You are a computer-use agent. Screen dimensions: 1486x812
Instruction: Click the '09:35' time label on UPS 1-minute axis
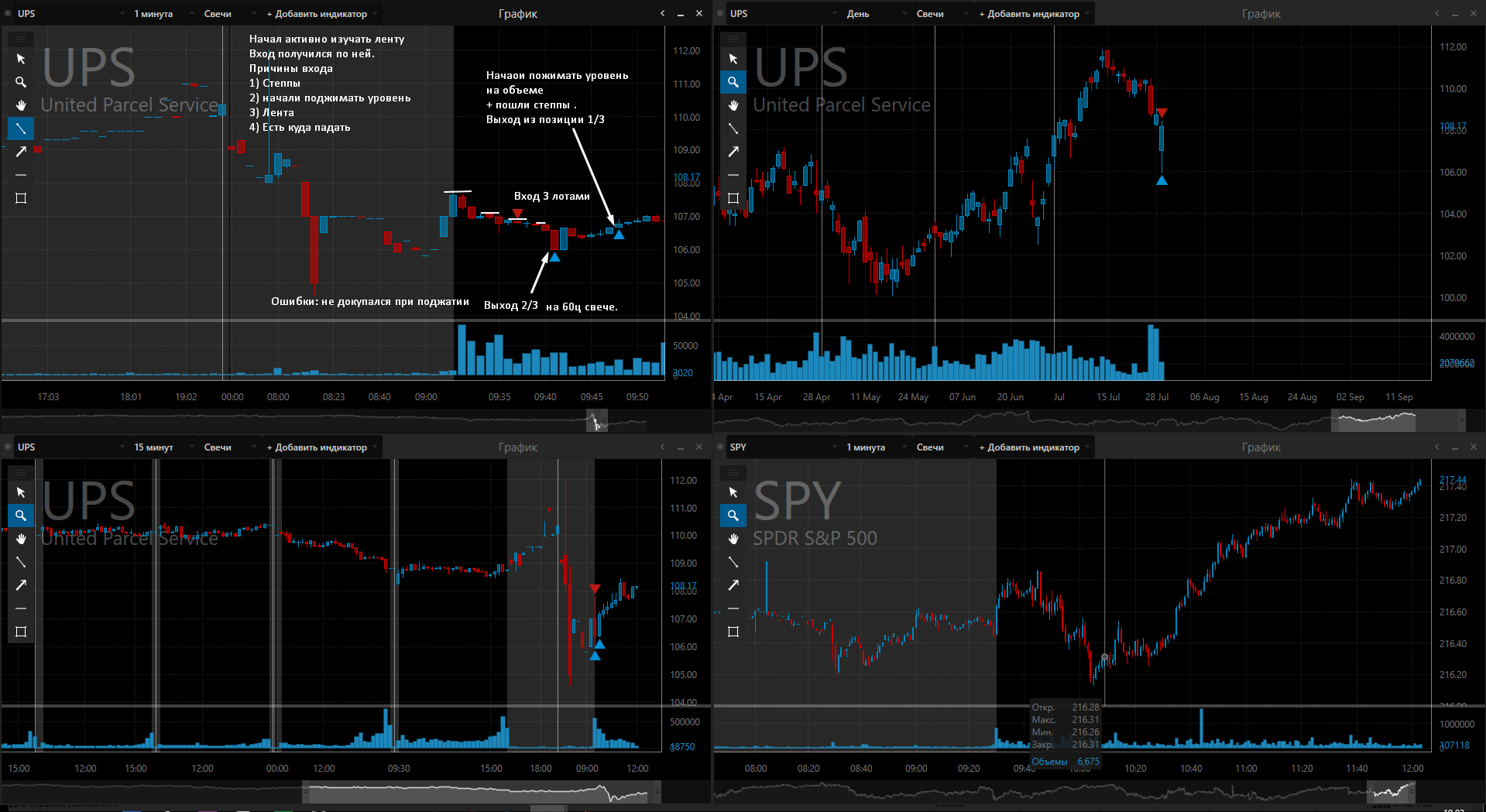499,396
